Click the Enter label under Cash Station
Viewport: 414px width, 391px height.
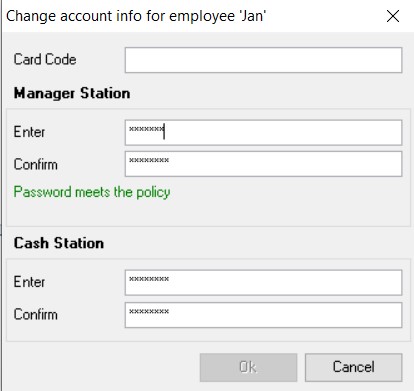coord(29,282)
